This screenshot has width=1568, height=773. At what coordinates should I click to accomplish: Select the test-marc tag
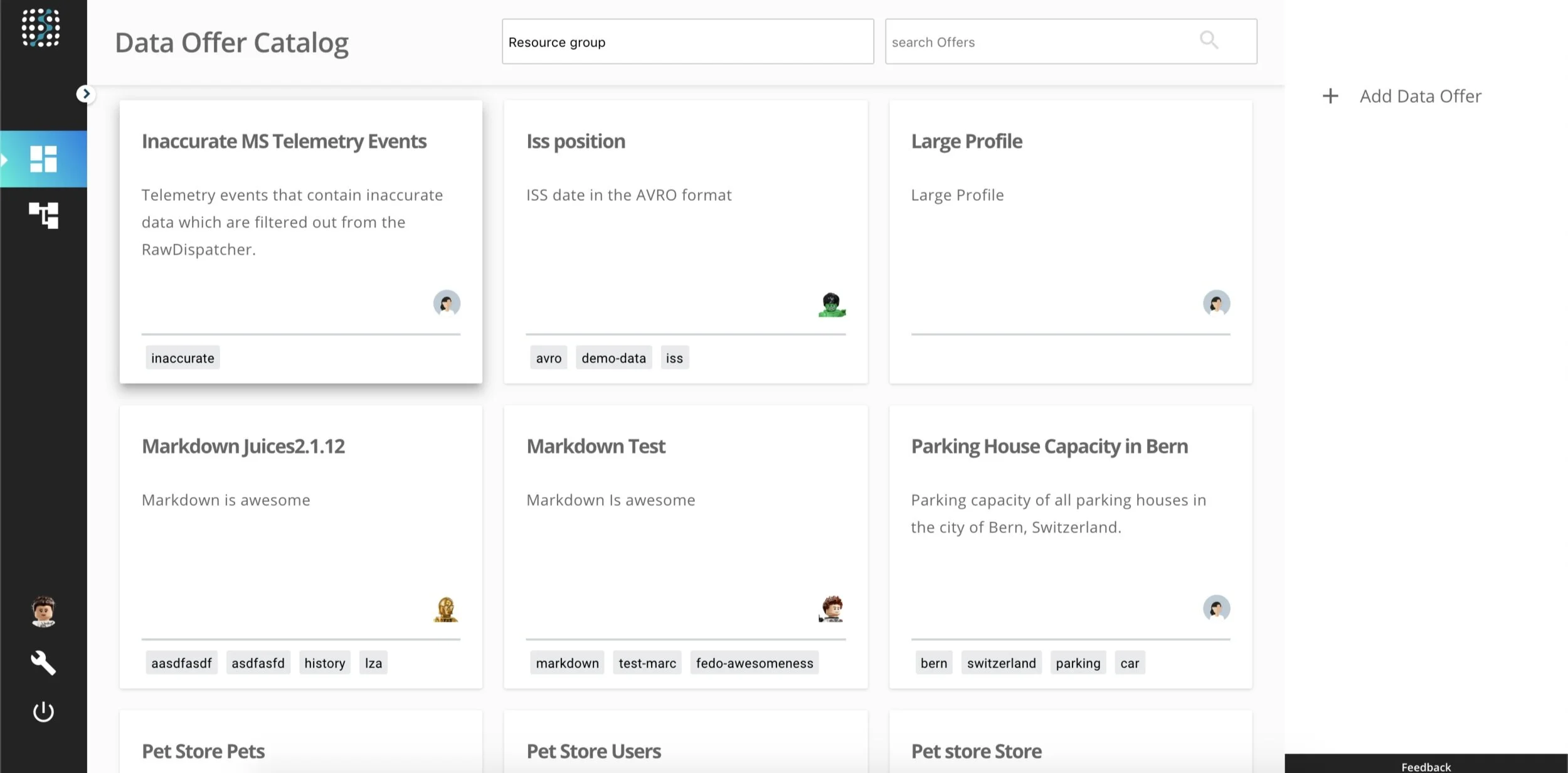pyautogui.click(x=647, y=663)
